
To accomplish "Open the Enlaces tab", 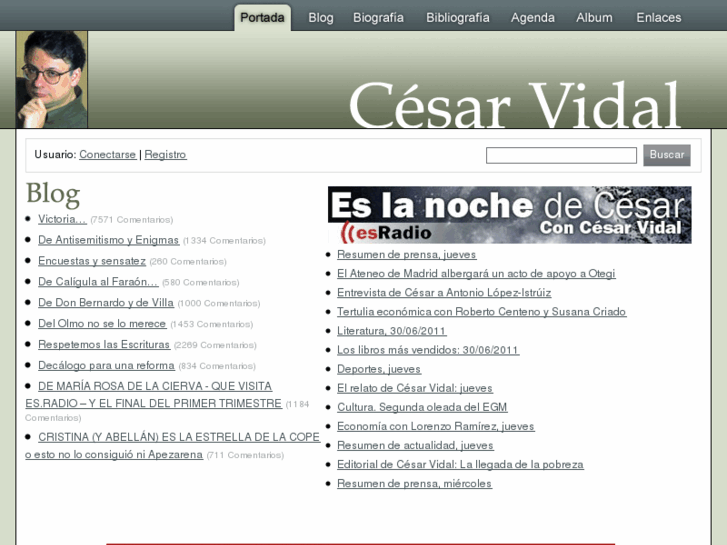I will (x=659, y=18).
